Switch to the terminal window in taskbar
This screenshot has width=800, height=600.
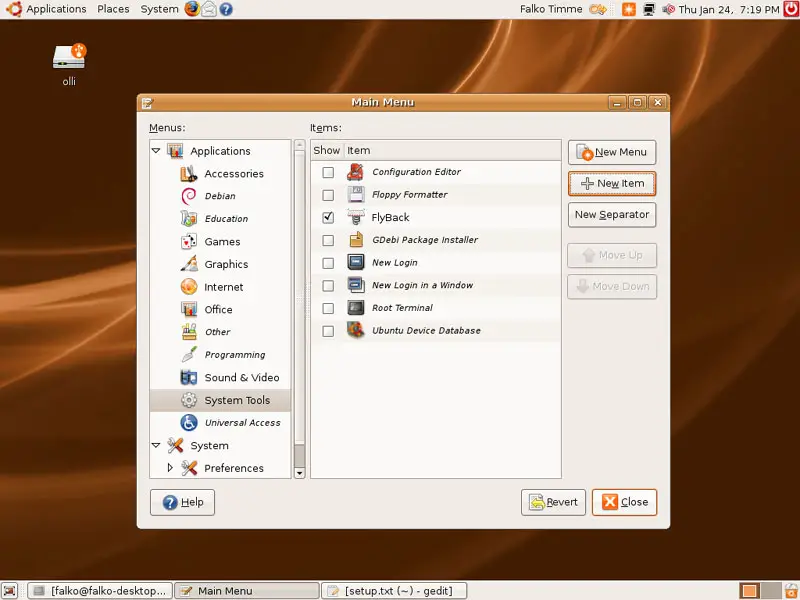pyautogui.click(x=100, y=591)
